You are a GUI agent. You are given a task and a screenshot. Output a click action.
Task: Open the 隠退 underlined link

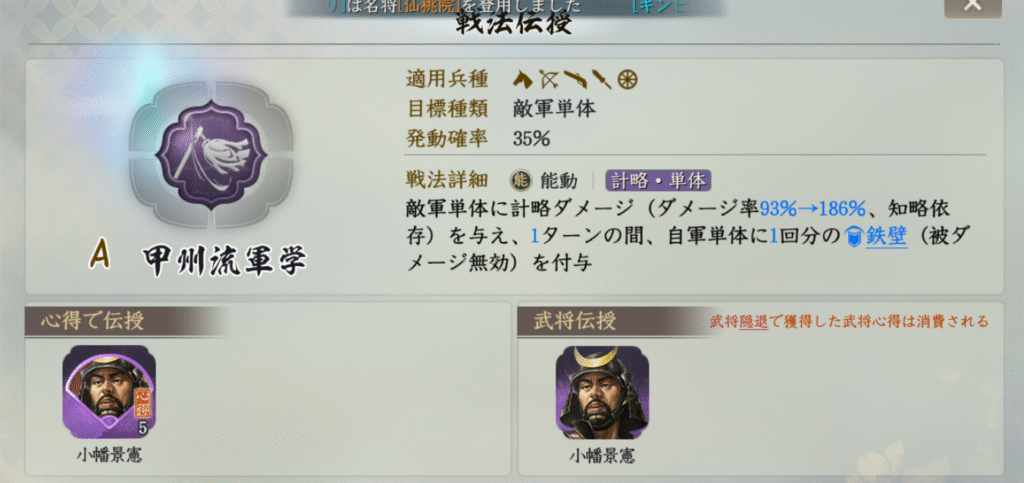tap(753, 322)
